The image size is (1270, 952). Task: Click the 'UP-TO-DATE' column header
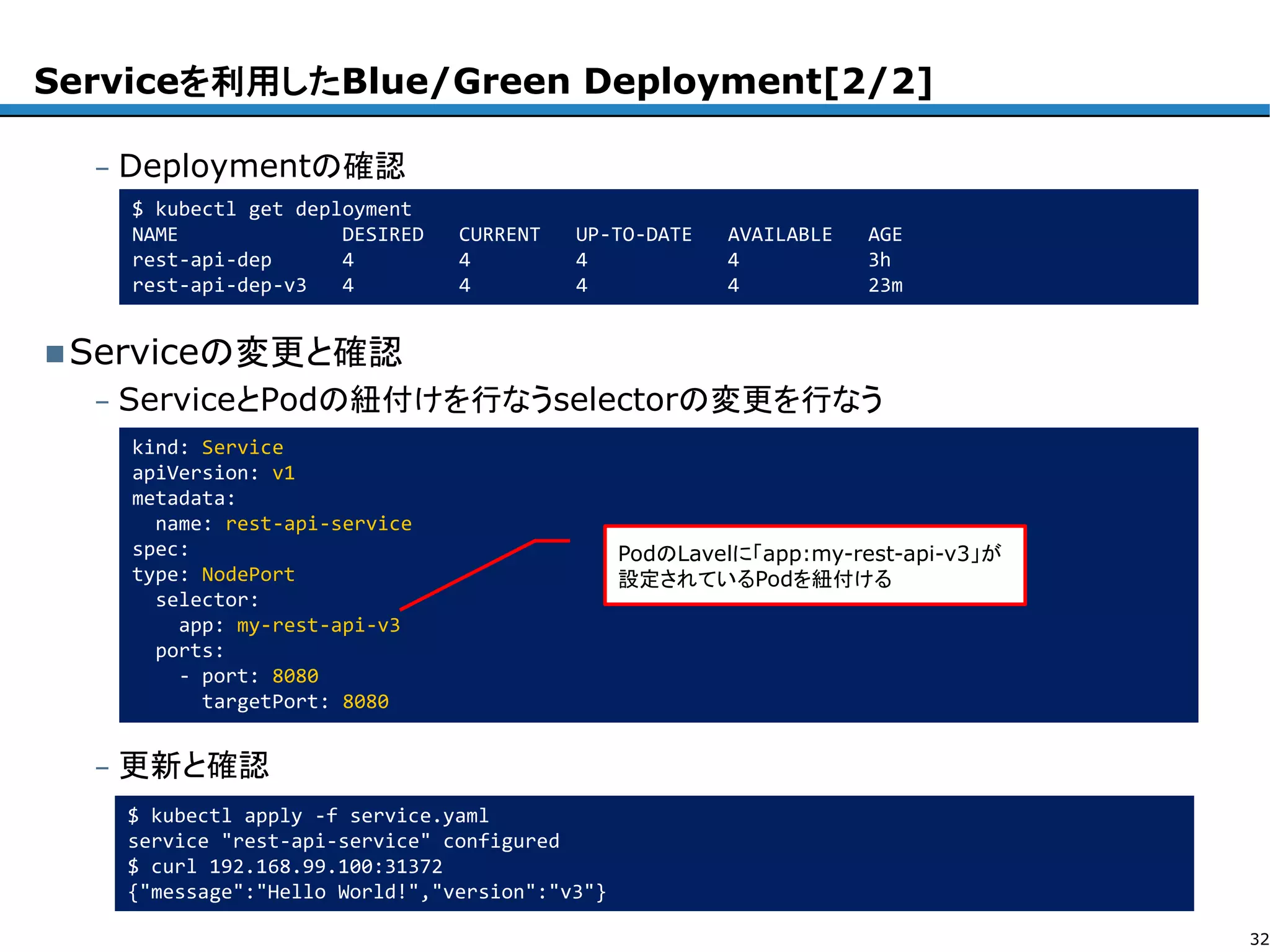coord(633,235)
